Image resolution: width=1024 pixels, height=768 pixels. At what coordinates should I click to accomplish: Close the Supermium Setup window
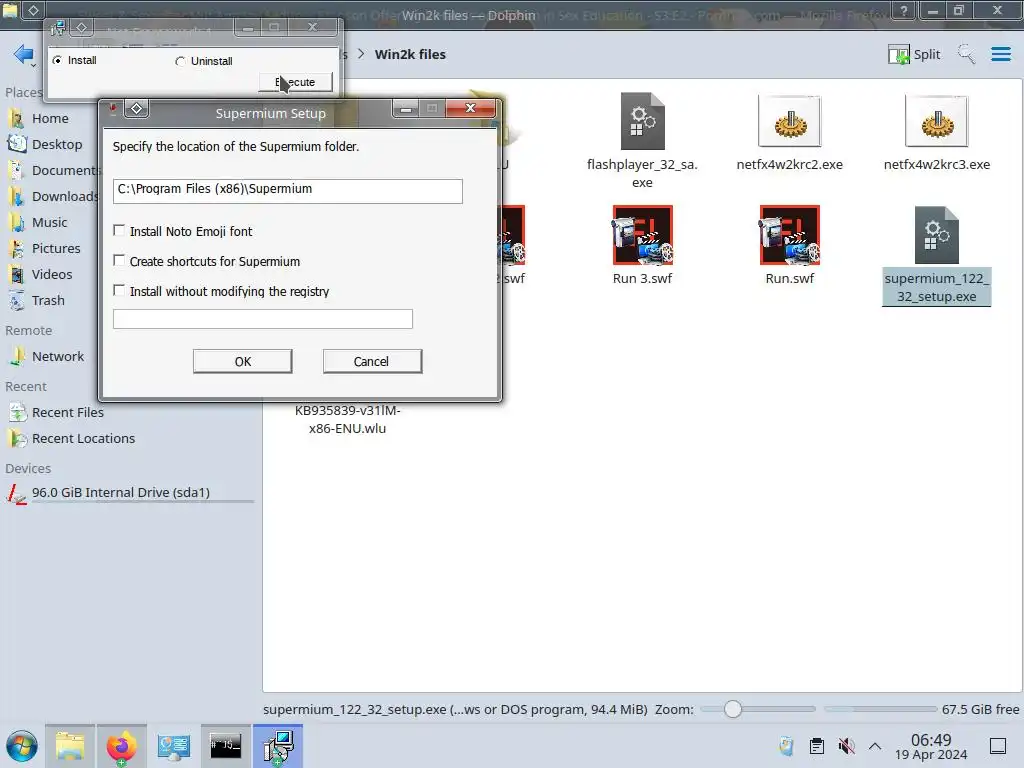(470, 108)
